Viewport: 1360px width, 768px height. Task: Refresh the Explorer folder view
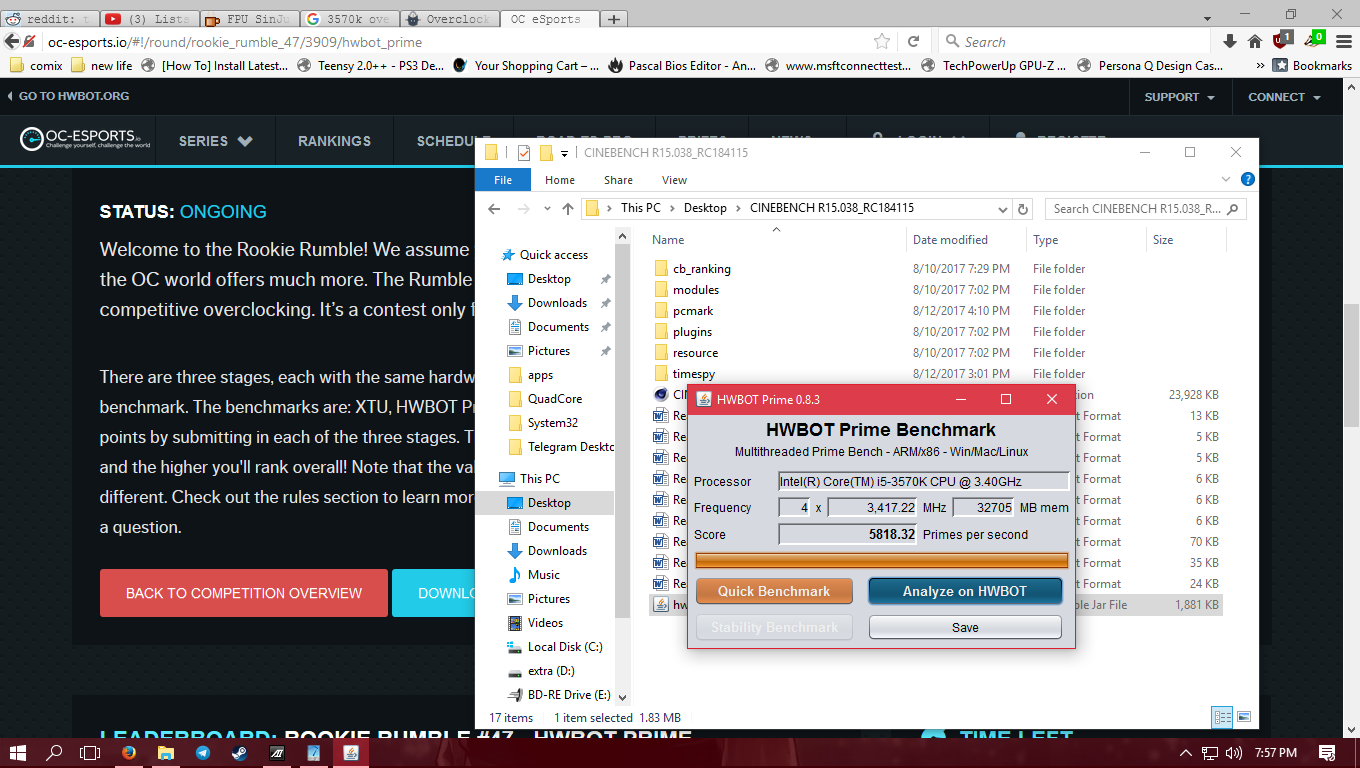(x=1022, y=209)
